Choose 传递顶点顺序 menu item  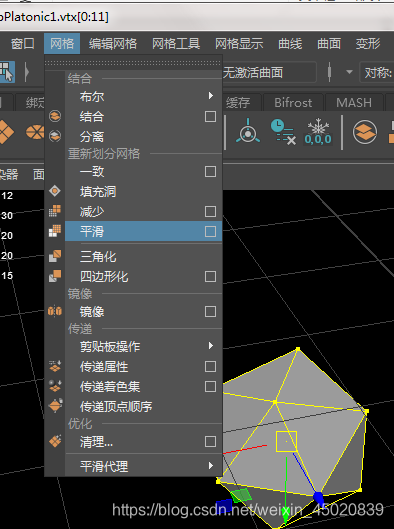coord(143,407)
